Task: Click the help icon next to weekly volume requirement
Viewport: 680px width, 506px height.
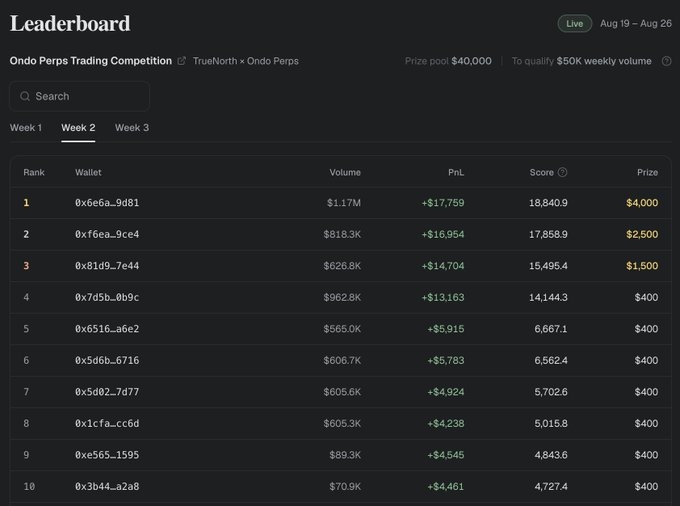Action: [667, 61]
